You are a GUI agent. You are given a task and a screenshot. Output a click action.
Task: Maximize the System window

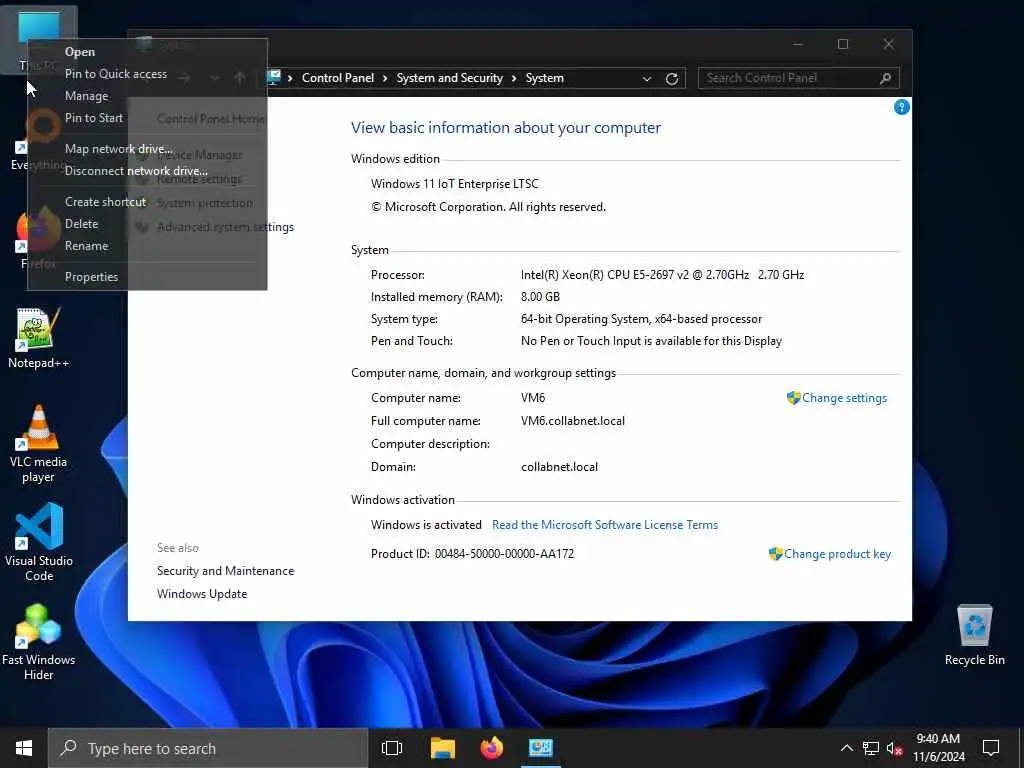843,44
